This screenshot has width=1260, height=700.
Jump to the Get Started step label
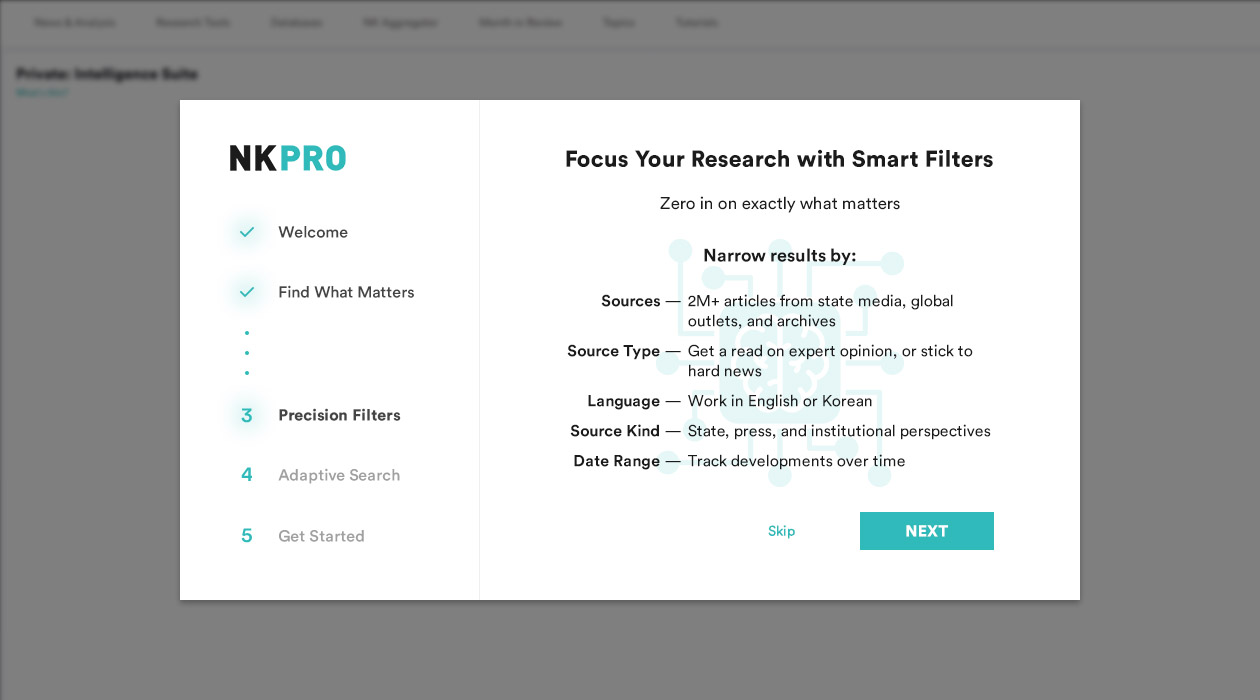pos(321,536)
